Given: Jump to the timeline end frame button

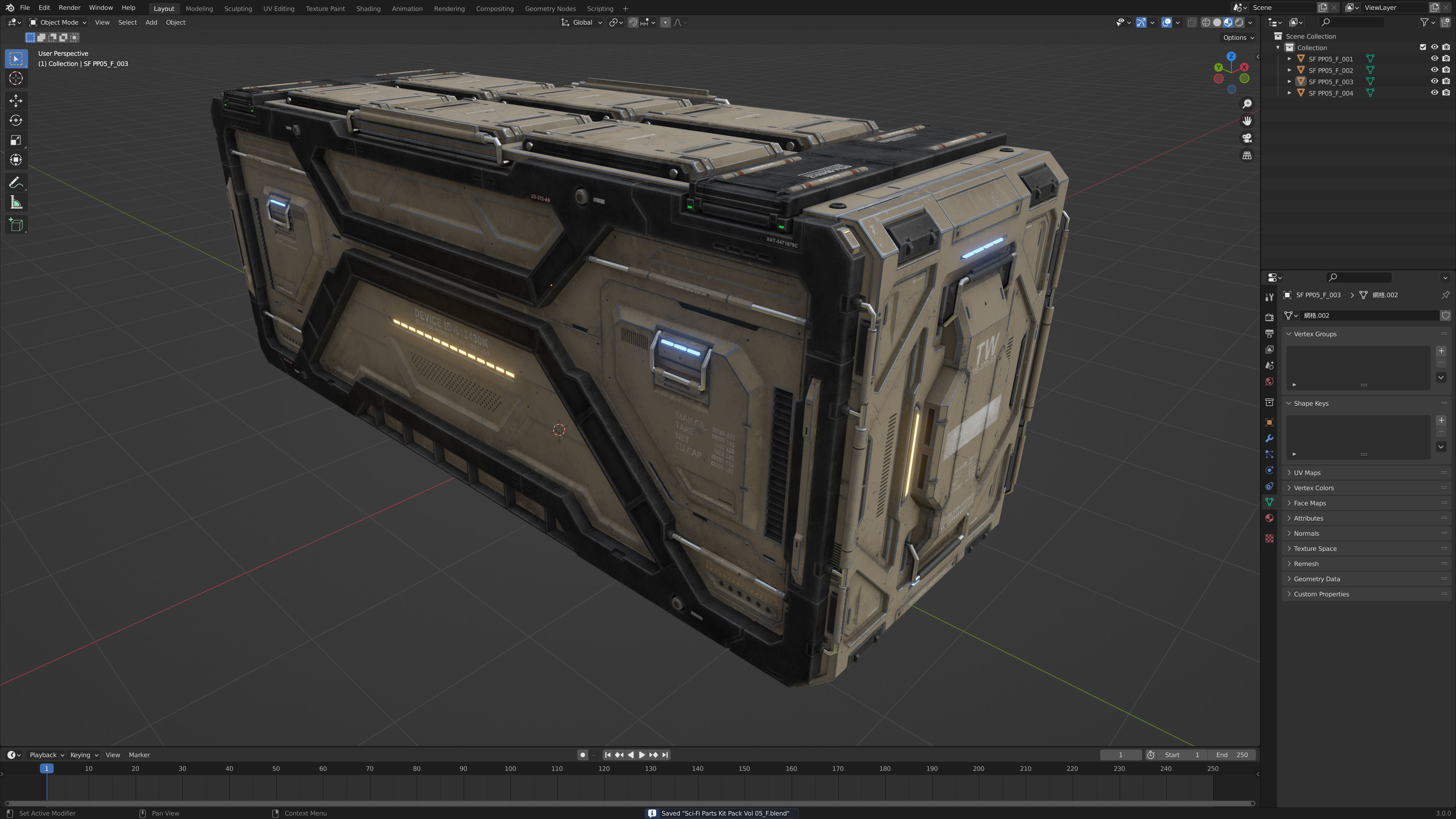Looking at the screenshot, I should coord(665,755).
